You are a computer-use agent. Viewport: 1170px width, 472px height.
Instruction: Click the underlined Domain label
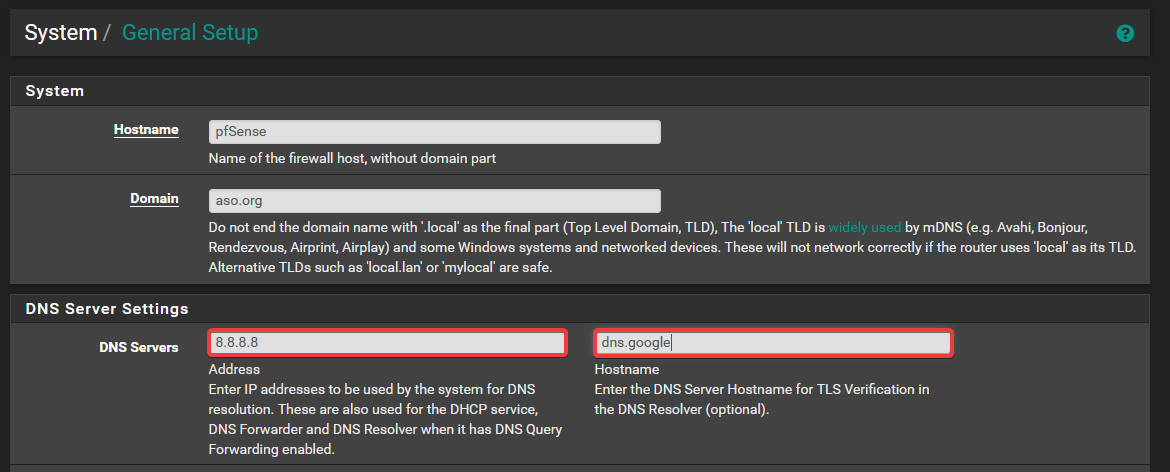tap(154, 199)
